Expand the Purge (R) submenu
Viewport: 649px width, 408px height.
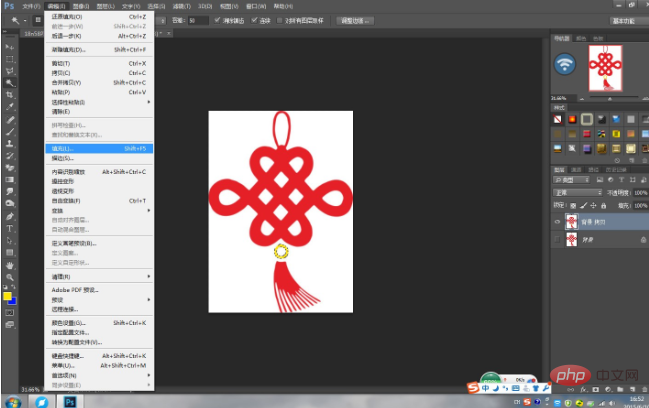99,276
